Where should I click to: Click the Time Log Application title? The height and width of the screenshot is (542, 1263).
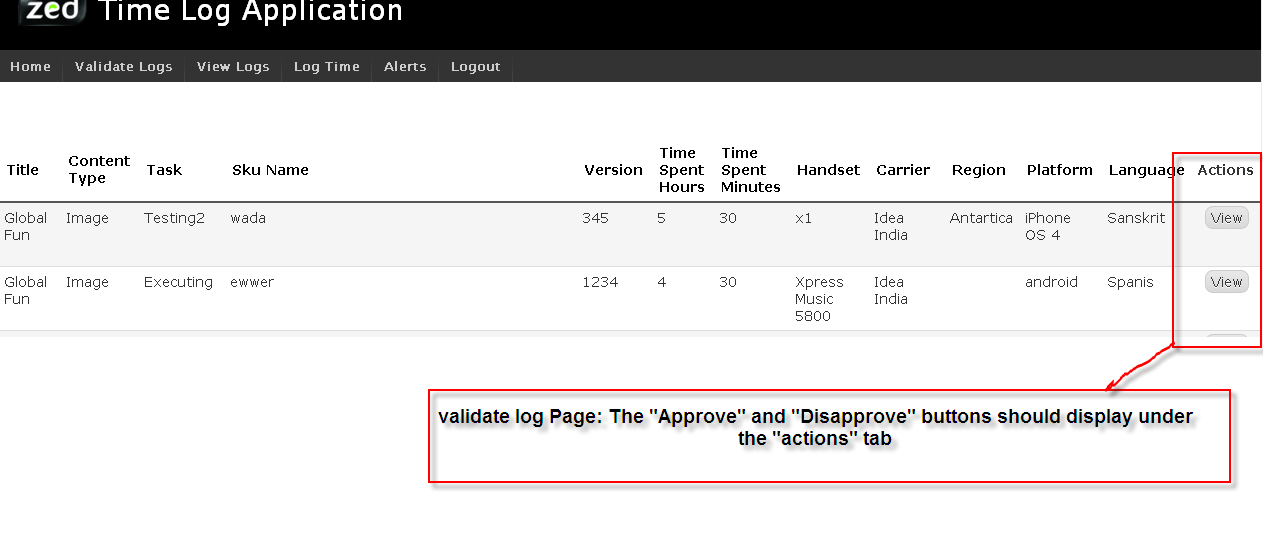click(251, 12)
